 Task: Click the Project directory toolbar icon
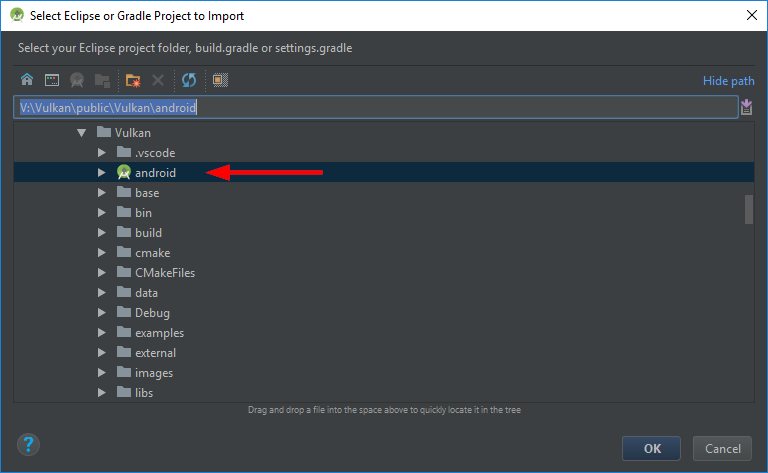pos(76,80)
